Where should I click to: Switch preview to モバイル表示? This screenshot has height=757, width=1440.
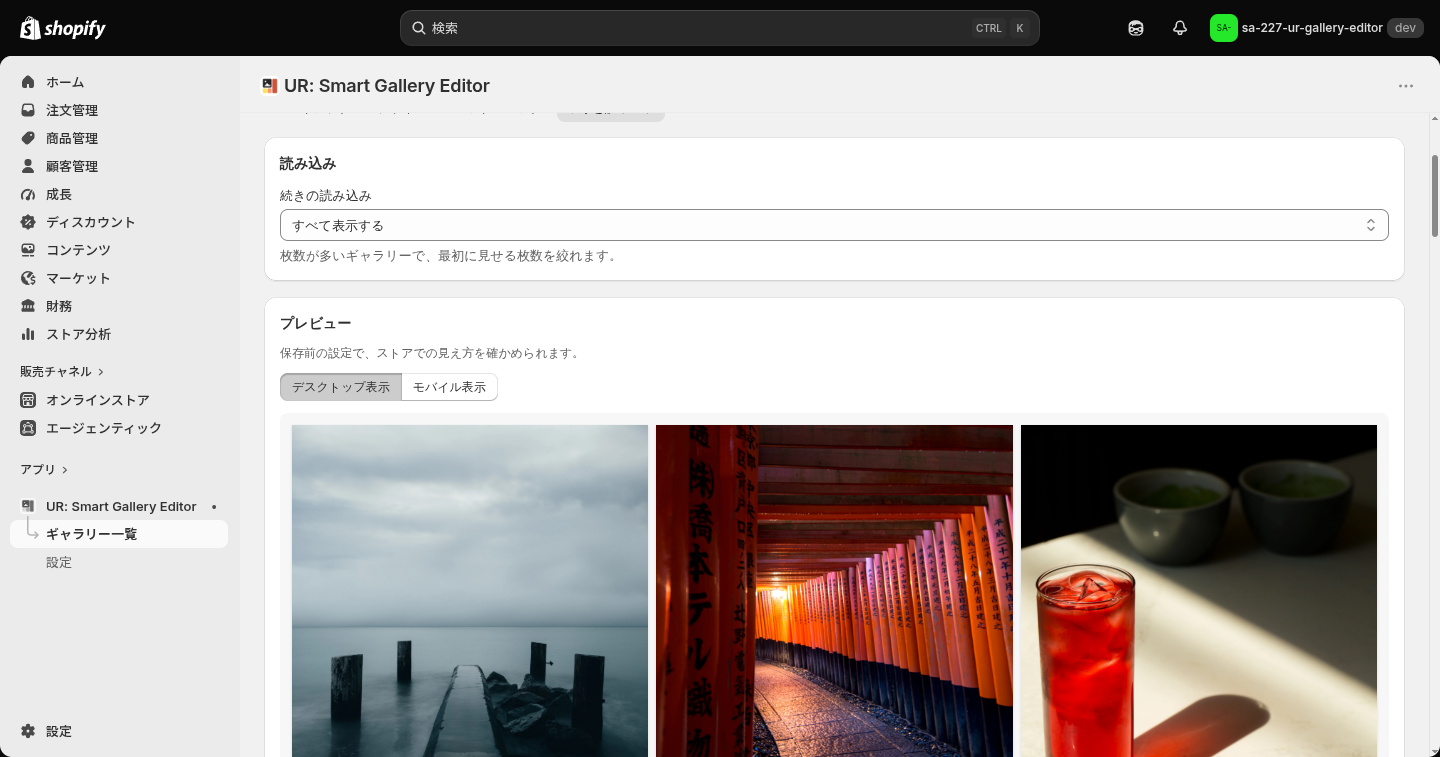click(x=449, y=387)
